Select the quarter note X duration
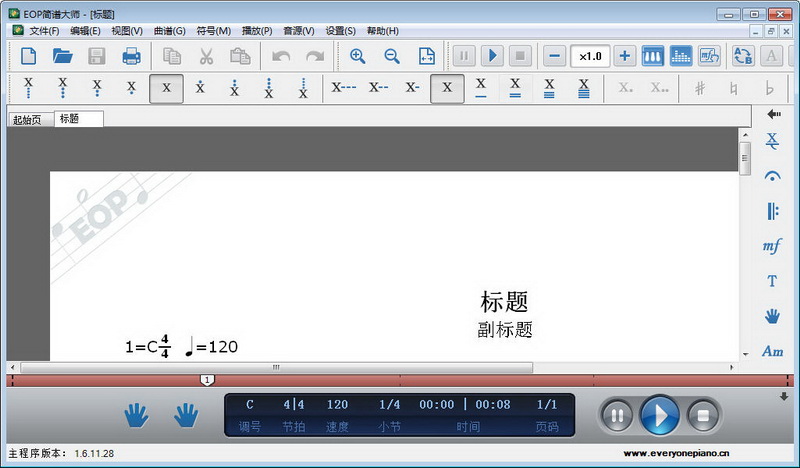Viewport: 800px width, 468px height. pyautogui.click(x=447, y=88)
